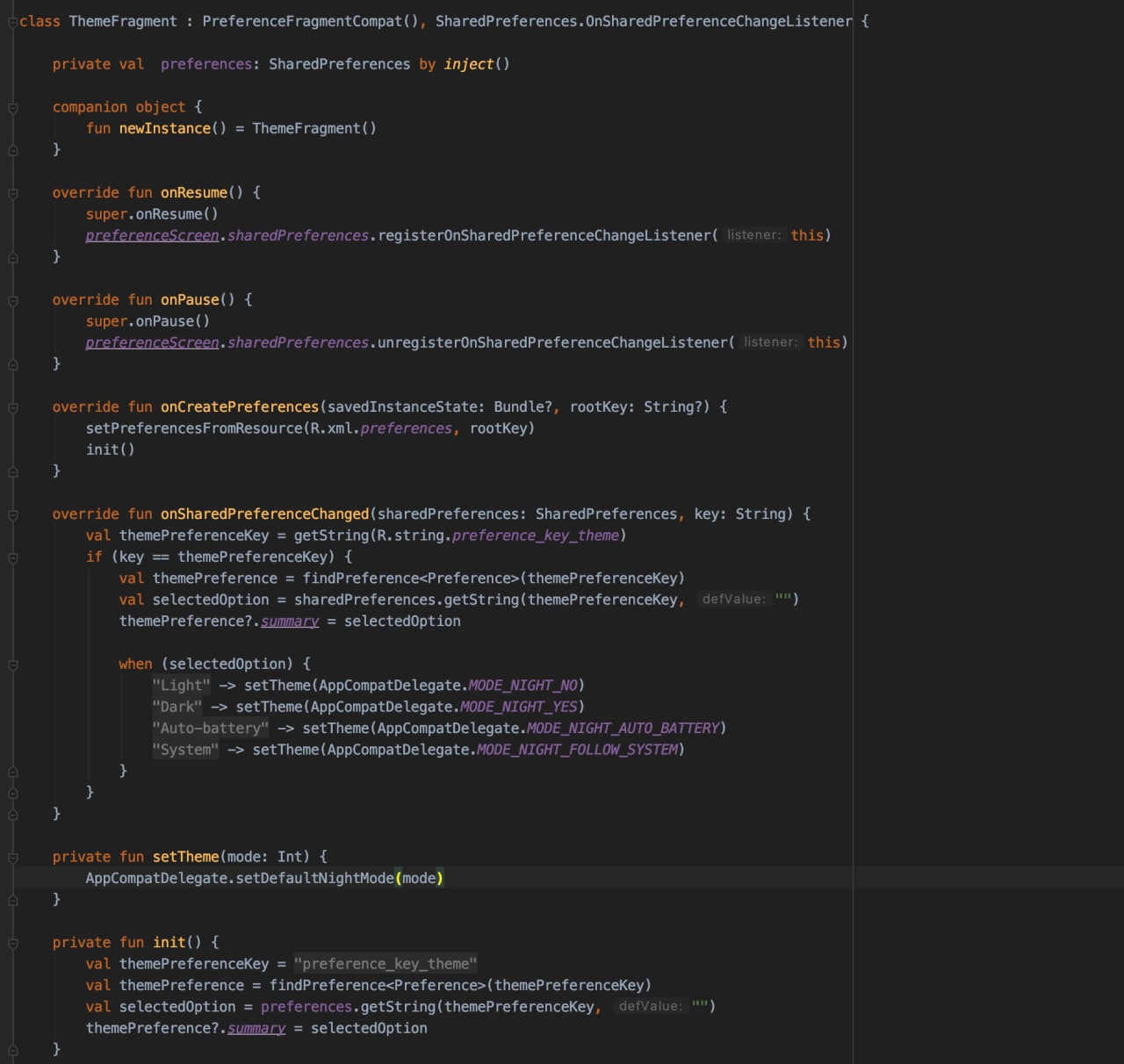Viewport: 1124px width, 1064px height.
Task: Click setDefaultNightMode method call
Action: (x=314, y=878)
